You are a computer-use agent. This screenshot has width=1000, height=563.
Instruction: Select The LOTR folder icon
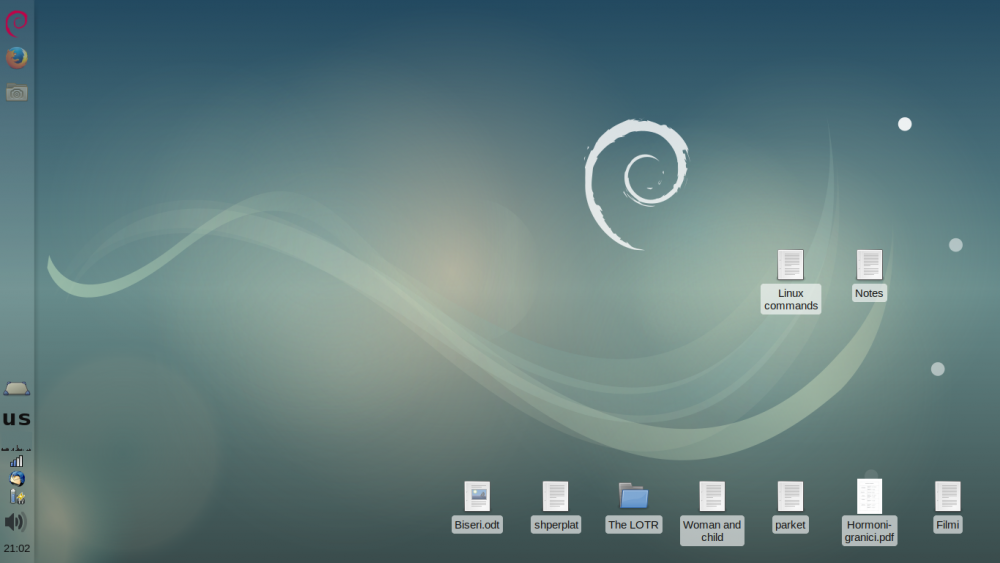pos(633,496)
